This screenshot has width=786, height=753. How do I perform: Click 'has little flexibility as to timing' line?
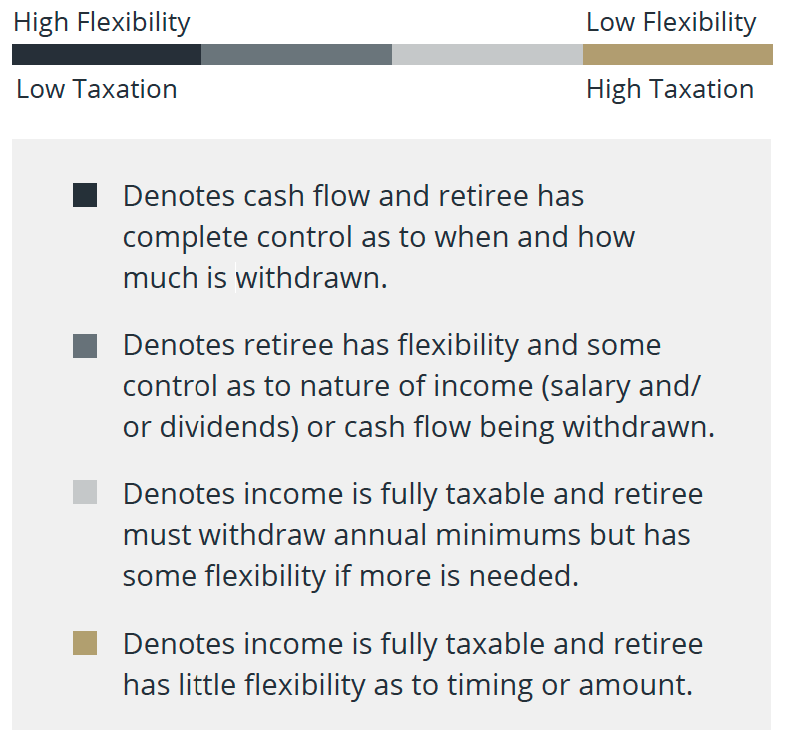(408, 685)
